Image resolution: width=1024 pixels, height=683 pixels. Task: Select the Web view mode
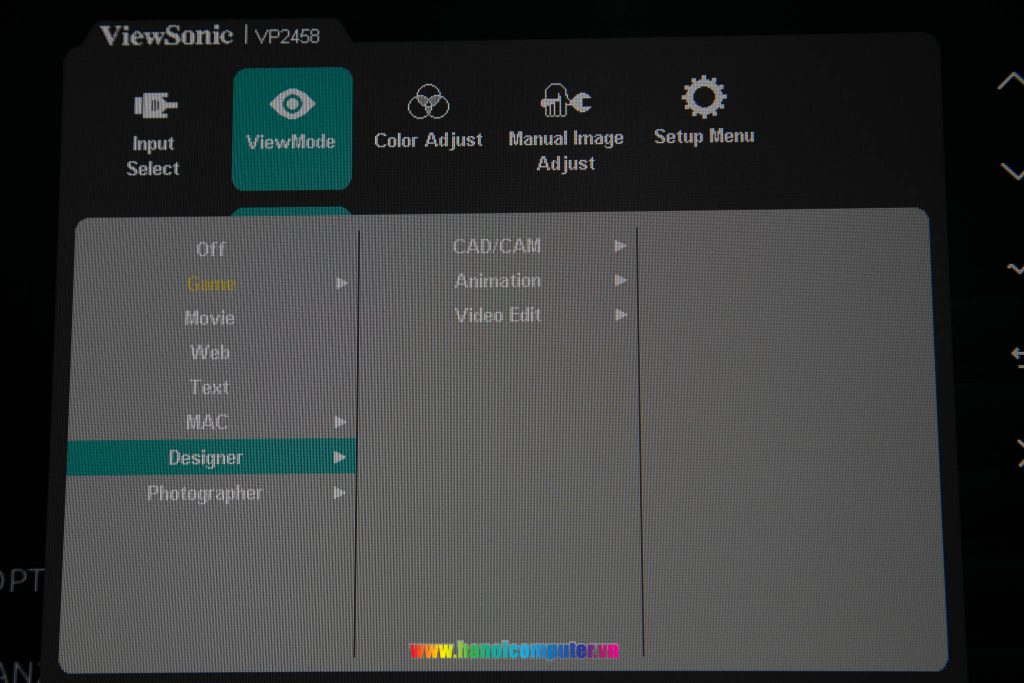click(x=210, y=353)
